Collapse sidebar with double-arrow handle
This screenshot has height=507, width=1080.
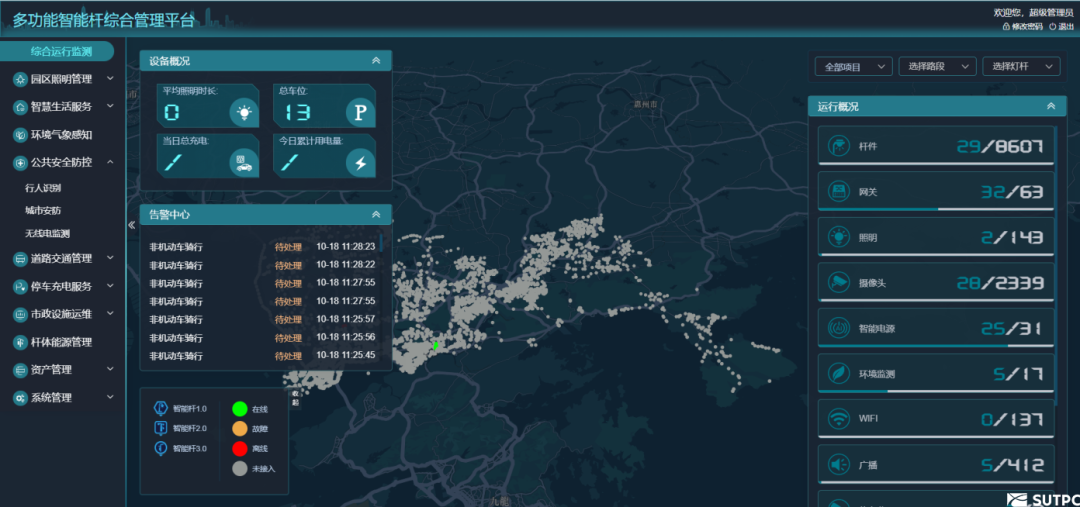tap(132, 225)
